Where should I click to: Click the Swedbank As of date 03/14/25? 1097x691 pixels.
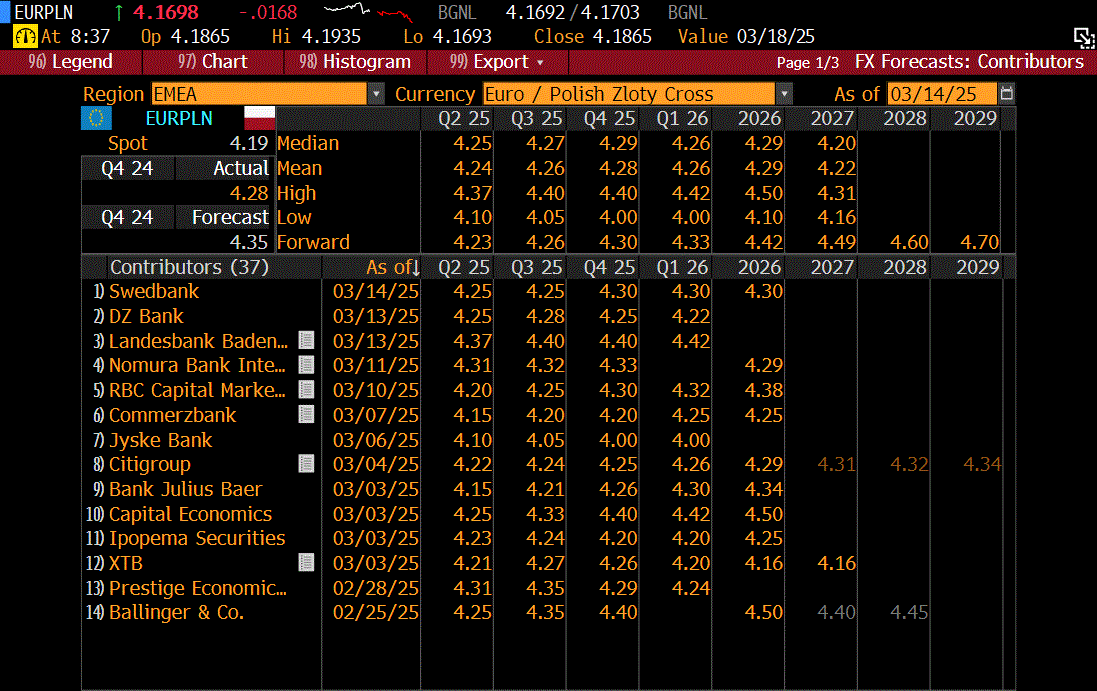(x=376, y=291)
